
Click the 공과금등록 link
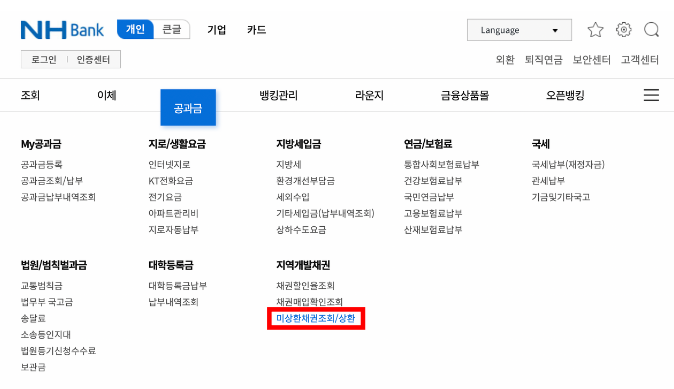point(42,164)
